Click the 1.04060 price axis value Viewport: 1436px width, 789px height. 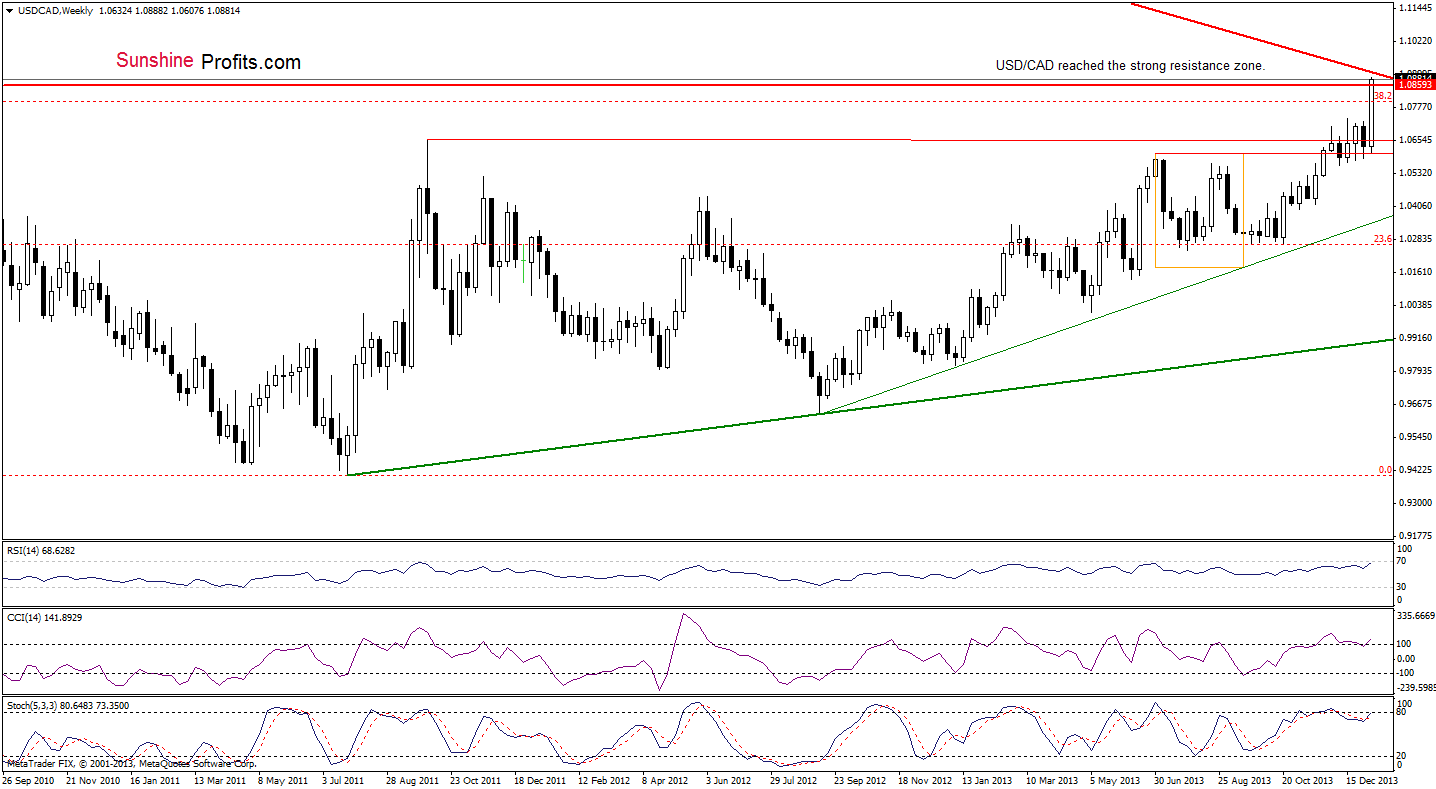coord(1417,206)
